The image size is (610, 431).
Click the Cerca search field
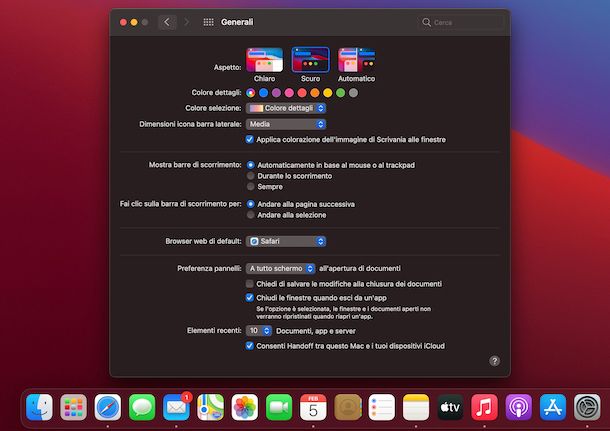(461, 22)
